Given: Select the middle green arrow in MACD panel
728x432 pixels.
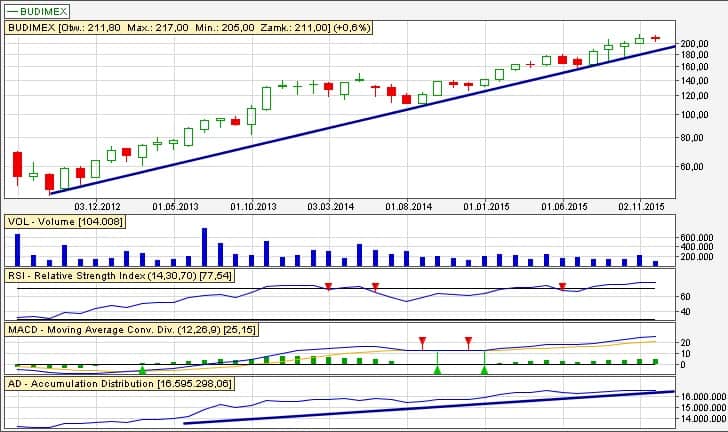Looking at the screenshot, I should [x=437, y=370].
